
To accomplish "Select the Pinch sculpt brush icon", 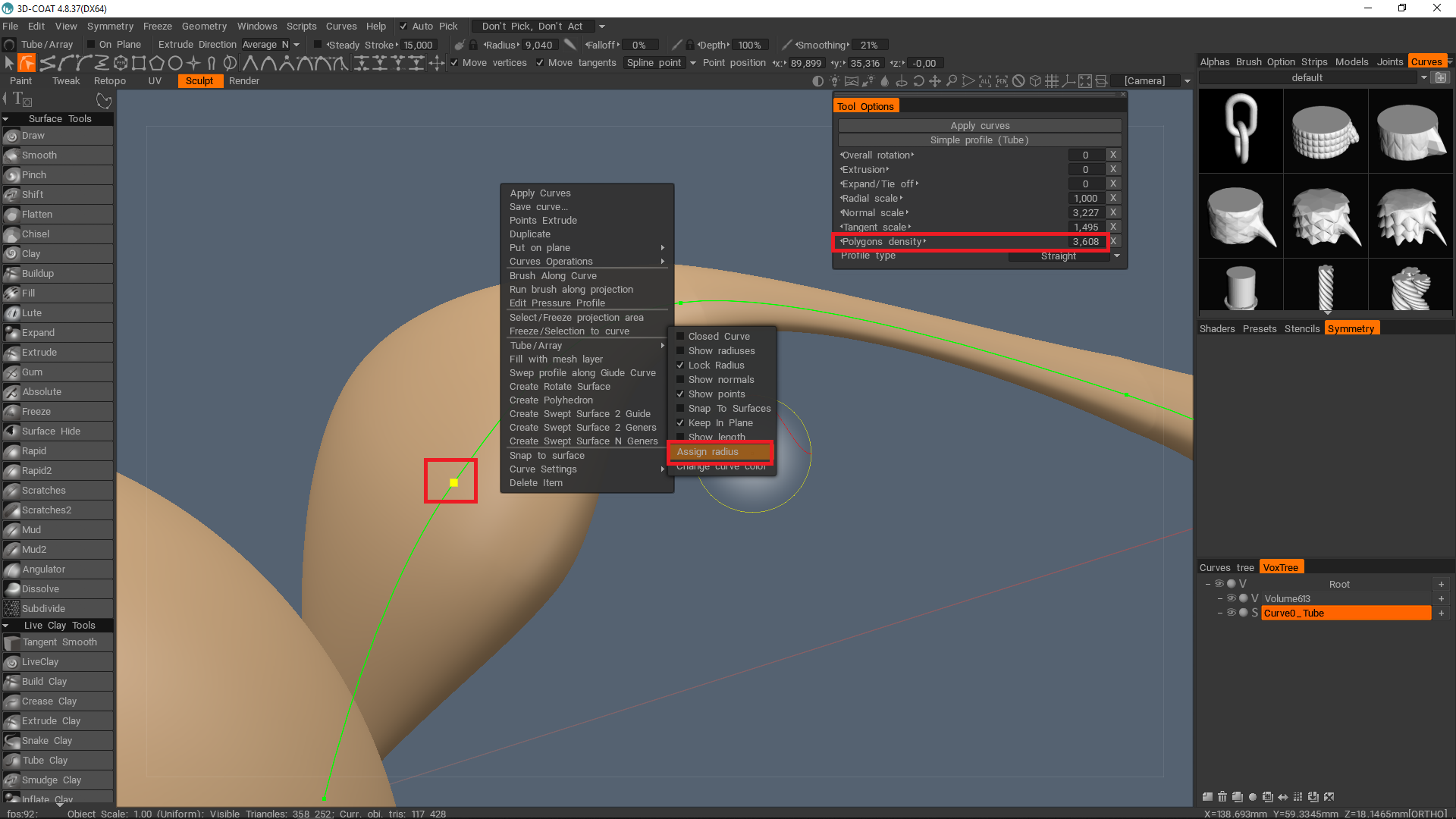I will pyautogui.click(x=11, y=175).
